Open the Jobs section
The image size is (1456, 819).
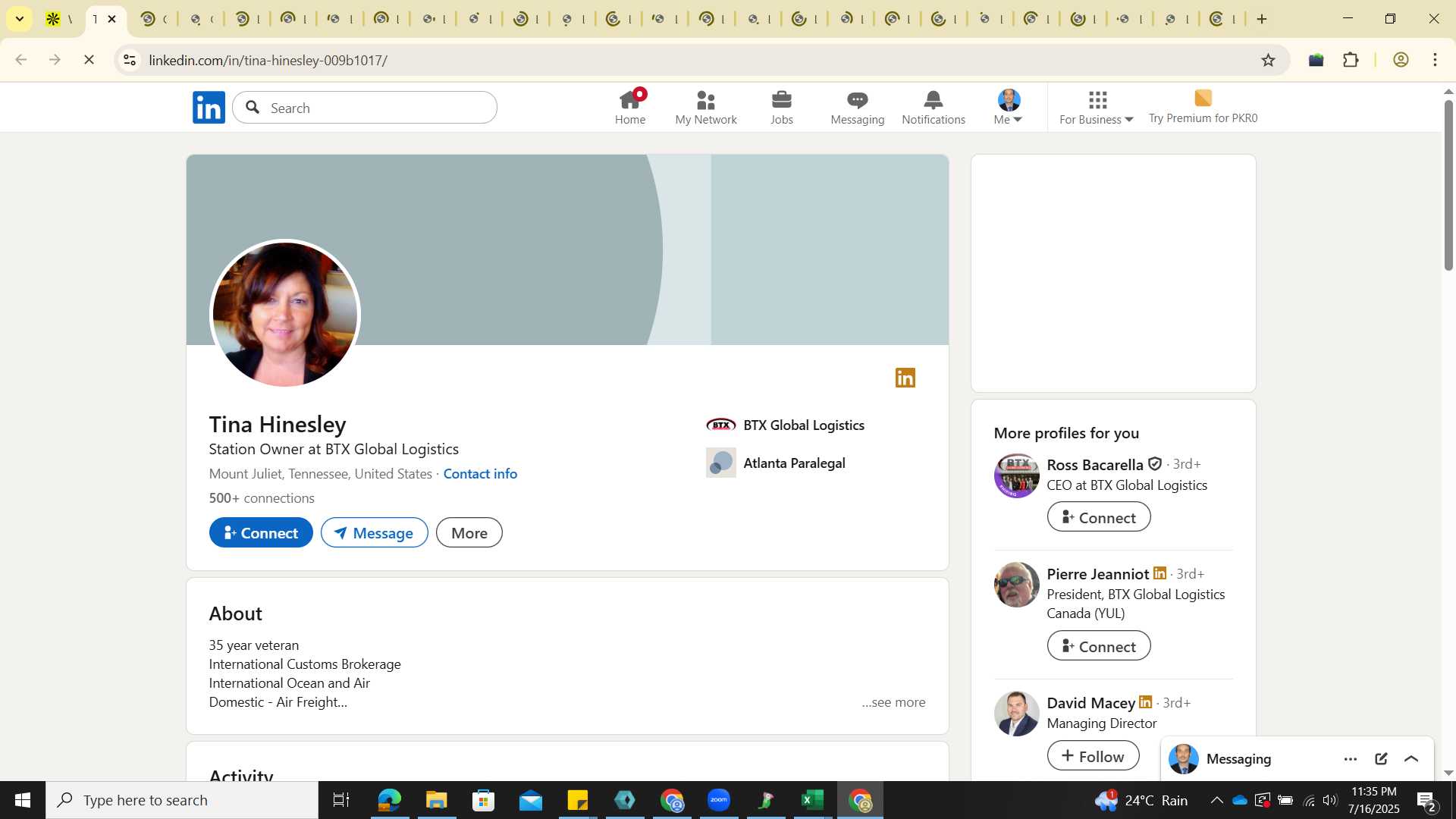pyautogui.click(x=782, y=108)
